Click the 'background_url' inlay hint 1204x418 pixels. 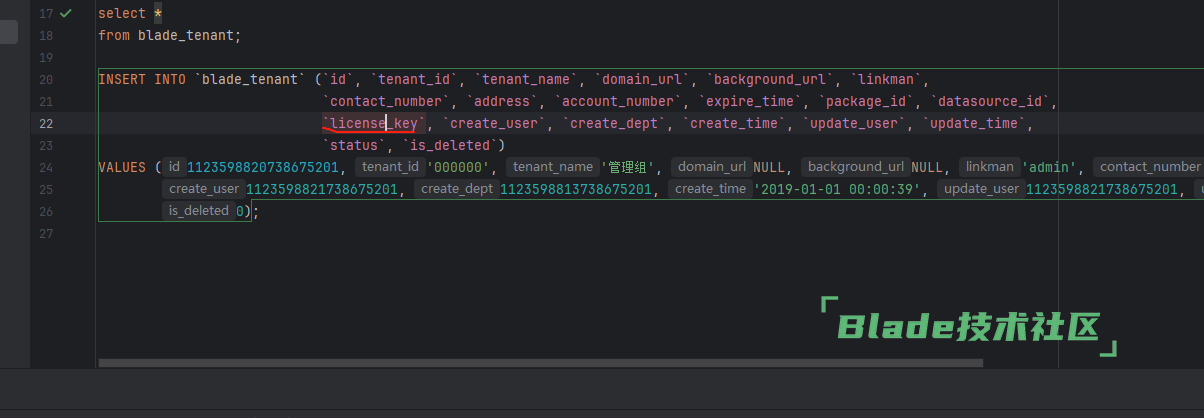click(855, 167)
